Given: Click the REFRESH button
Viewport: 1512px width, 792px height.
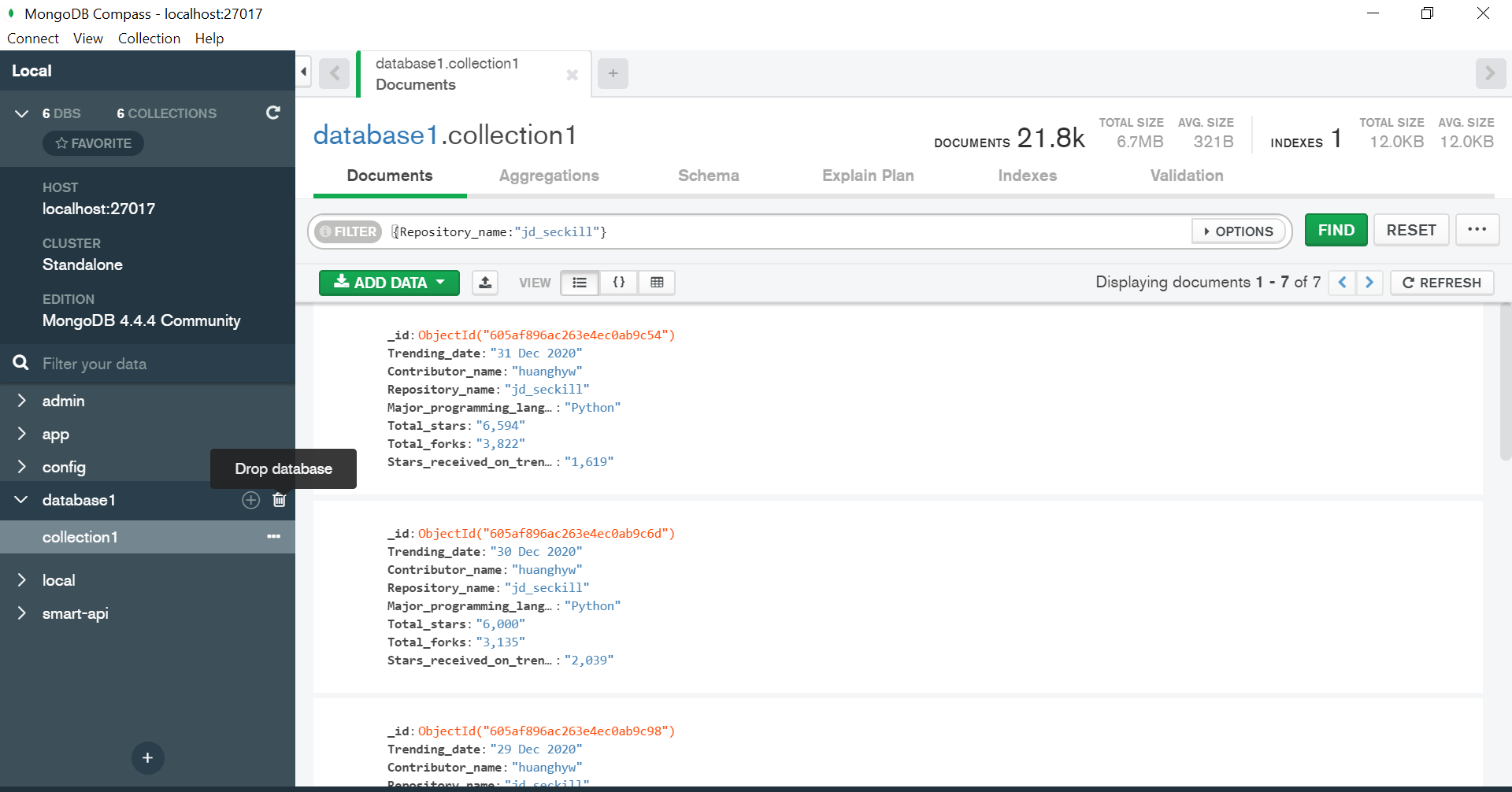Looking at the screenshot, I should pyautogui.click(x=1442, y=283).
